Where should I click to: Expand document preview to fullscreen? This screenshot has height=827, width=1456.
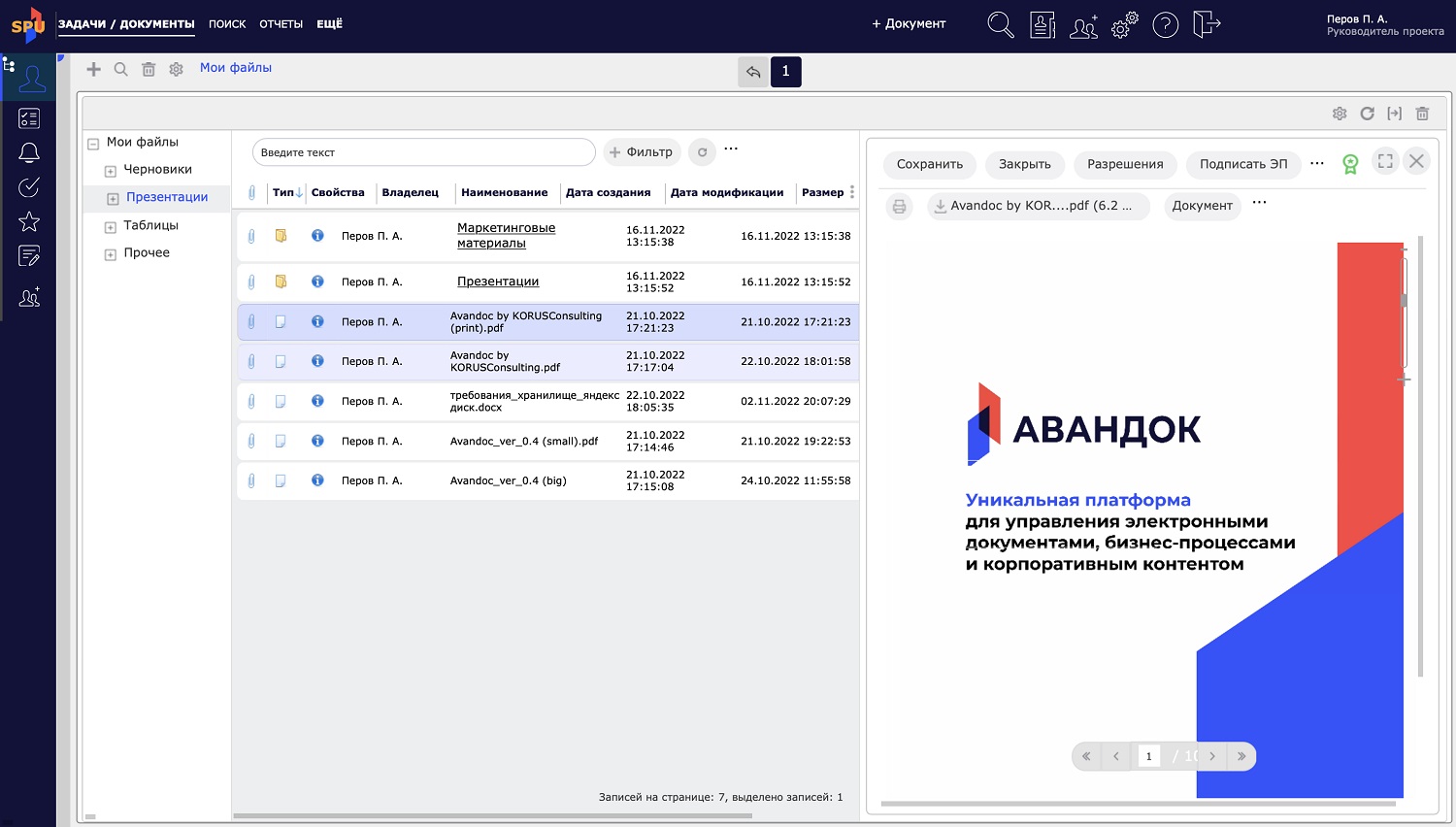tap(1385, 162)
